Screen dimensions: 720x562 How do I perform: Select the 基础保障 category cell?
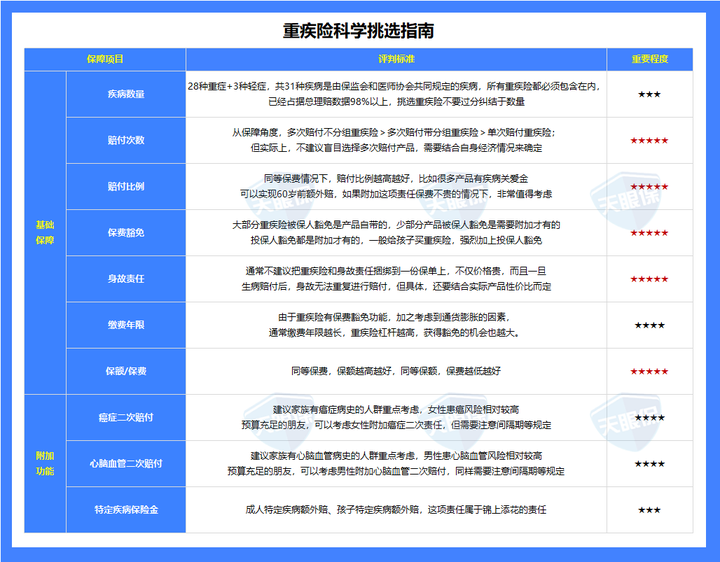[x=43, y=232]
